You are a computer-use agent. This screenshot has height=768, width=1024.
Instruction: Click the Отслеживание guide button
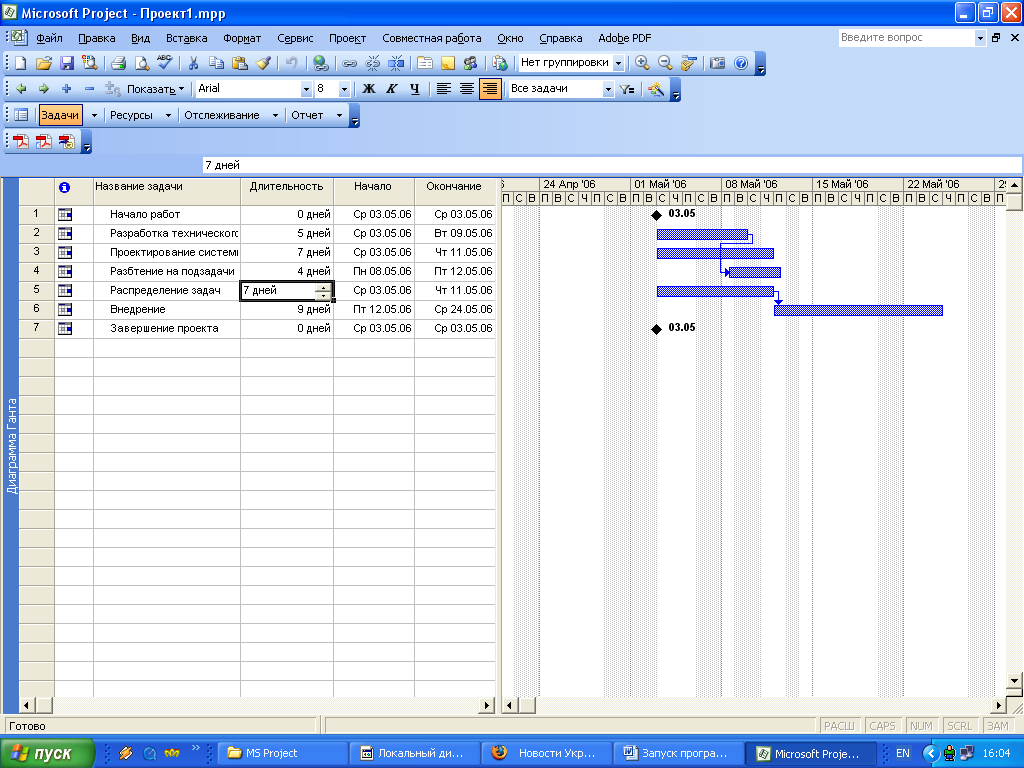pyautogui.click(x=222, y=116)
